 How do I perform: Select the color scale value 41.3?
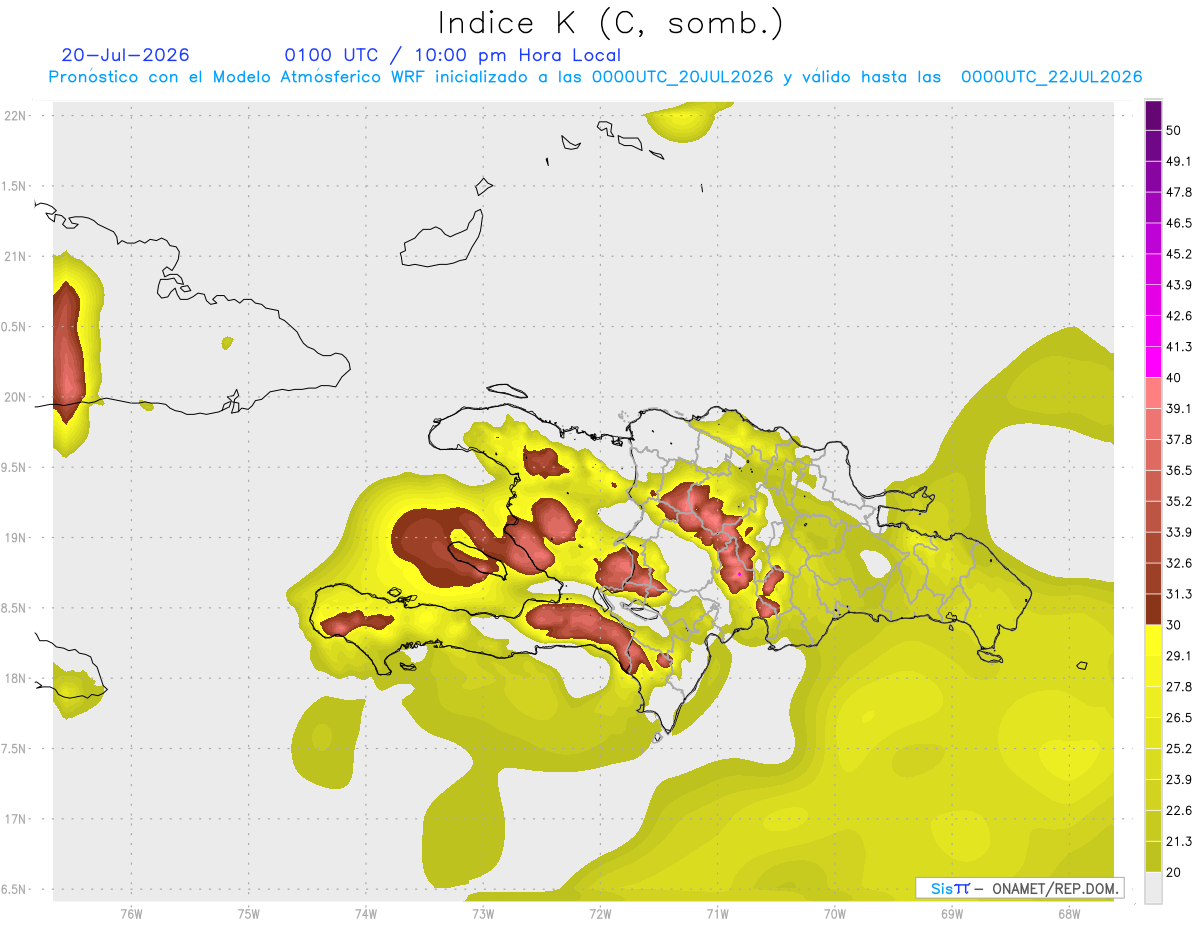(x=1179, y=347)
